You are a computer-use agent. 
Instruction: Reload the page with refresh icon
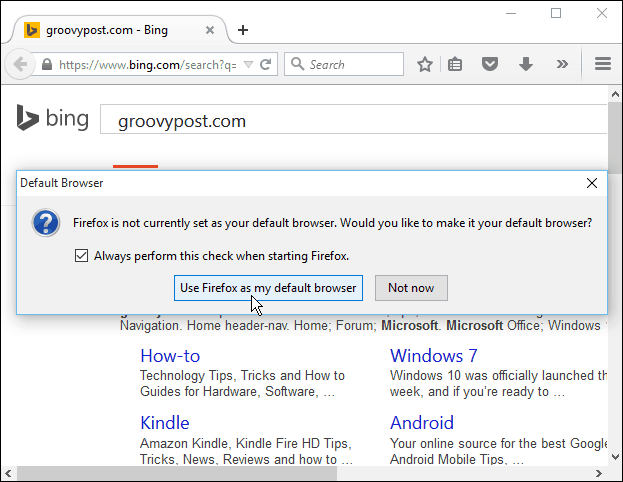[x=265, y=64]
